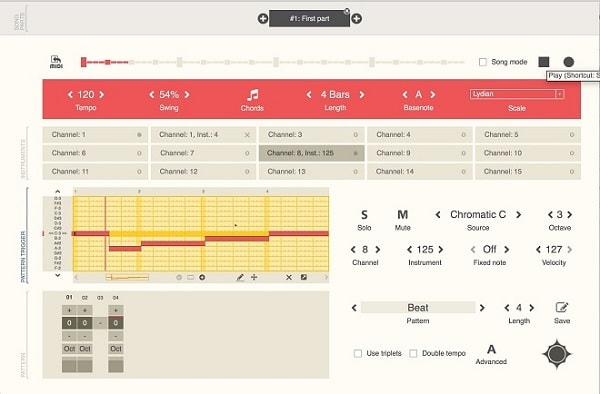Viewport: 600px width, 394px height.
Task: Click the Beat pattern name field
Action: [x=418, y=308]
